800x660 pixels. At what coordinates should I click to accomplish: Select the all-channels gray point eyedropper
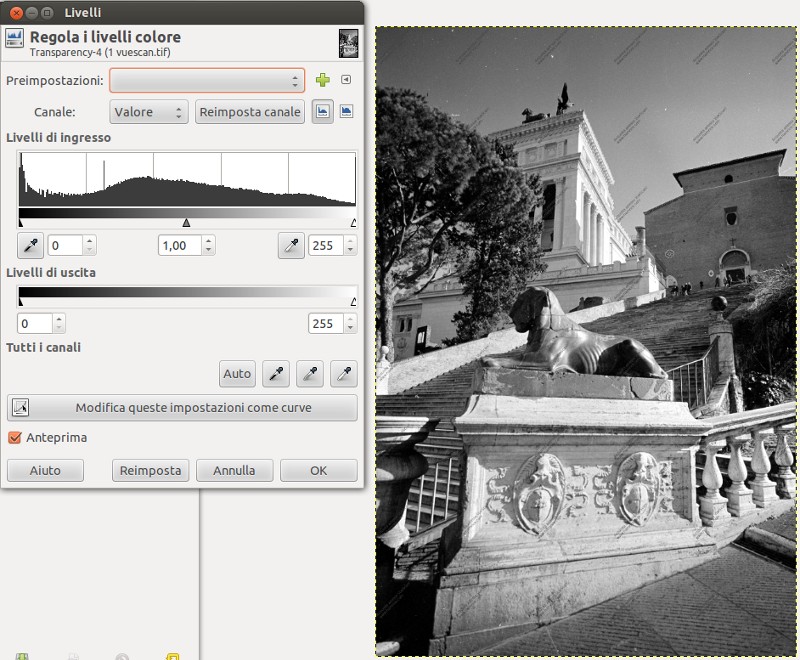click(309, 374)
